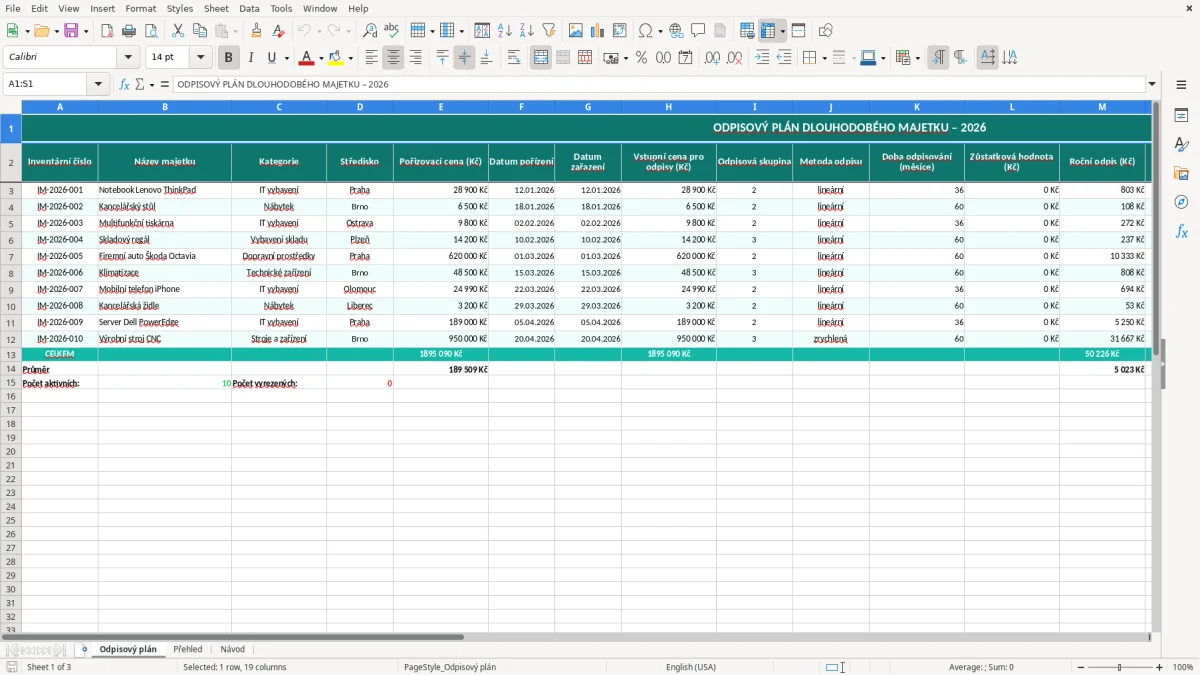Toggle Bold formatting
1200x675 pixels.
pos(228,58)
